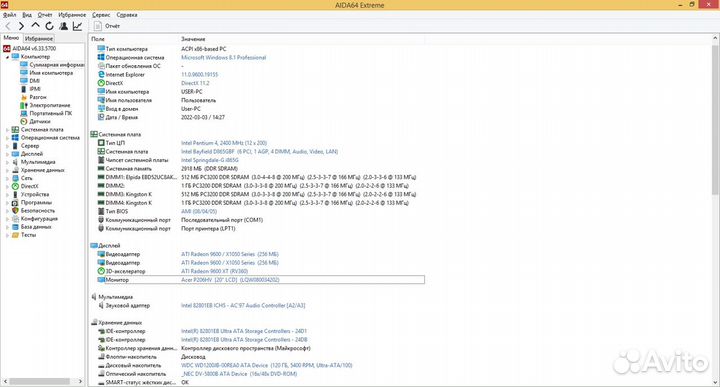The width and height of the screenshot is (720, 387).
Task: Open the Датчики tree item
Action: (x=40, y=121)
